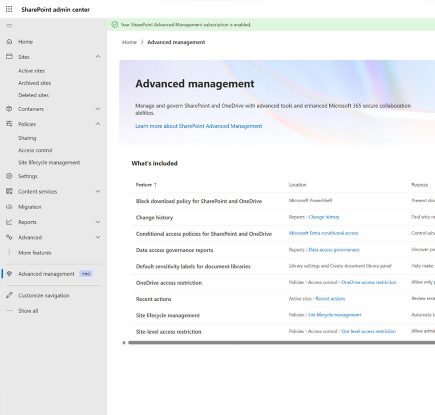Expand the Containers section chevron

tap(98, 109)
